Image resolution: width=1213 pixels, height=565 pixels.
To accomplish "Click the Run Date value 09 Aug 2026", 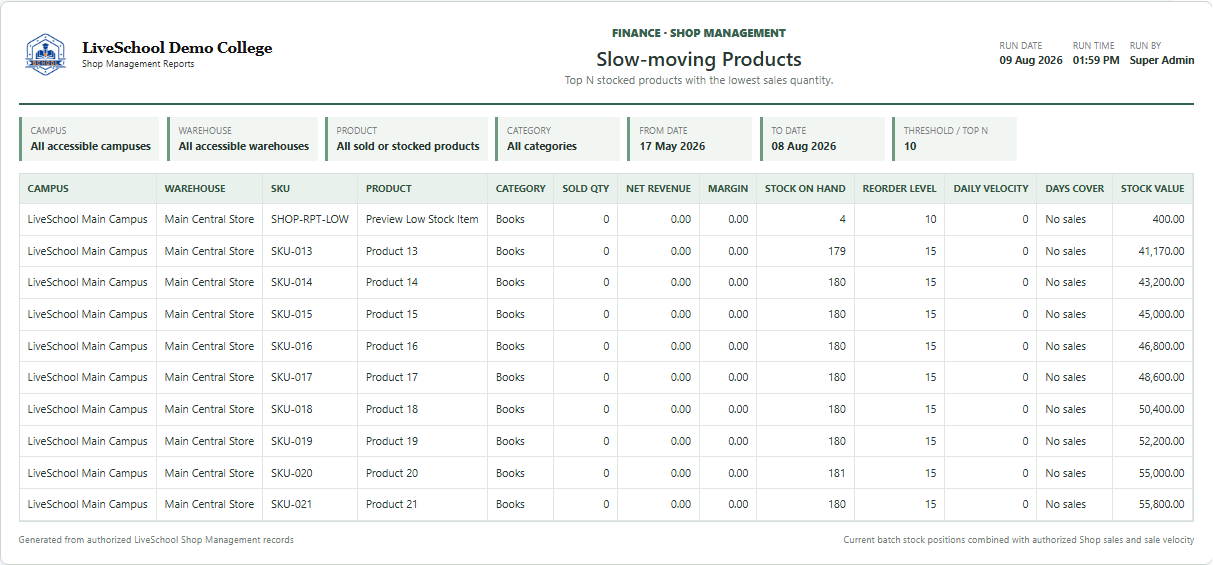I will click(1031, 60).
